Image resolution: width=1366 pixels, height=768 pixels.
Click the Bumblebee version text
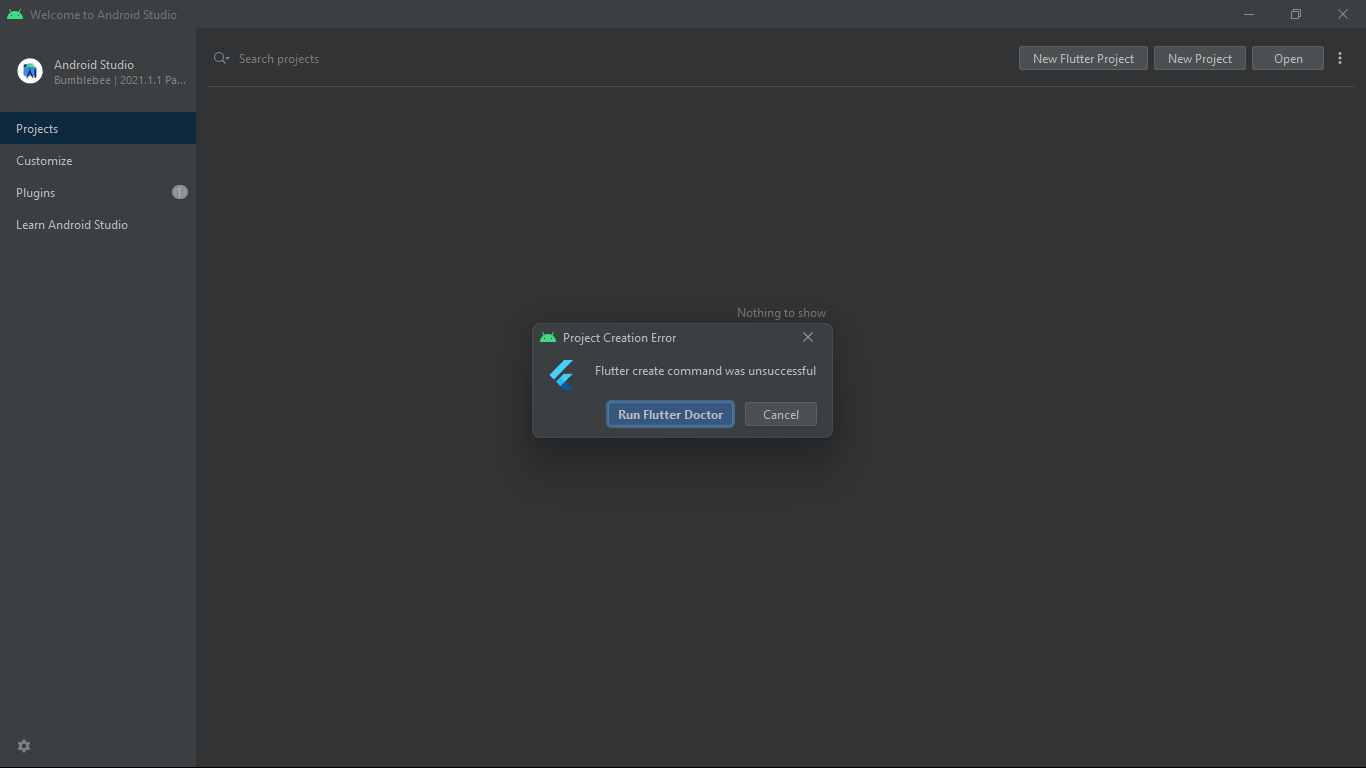point(120,80)
